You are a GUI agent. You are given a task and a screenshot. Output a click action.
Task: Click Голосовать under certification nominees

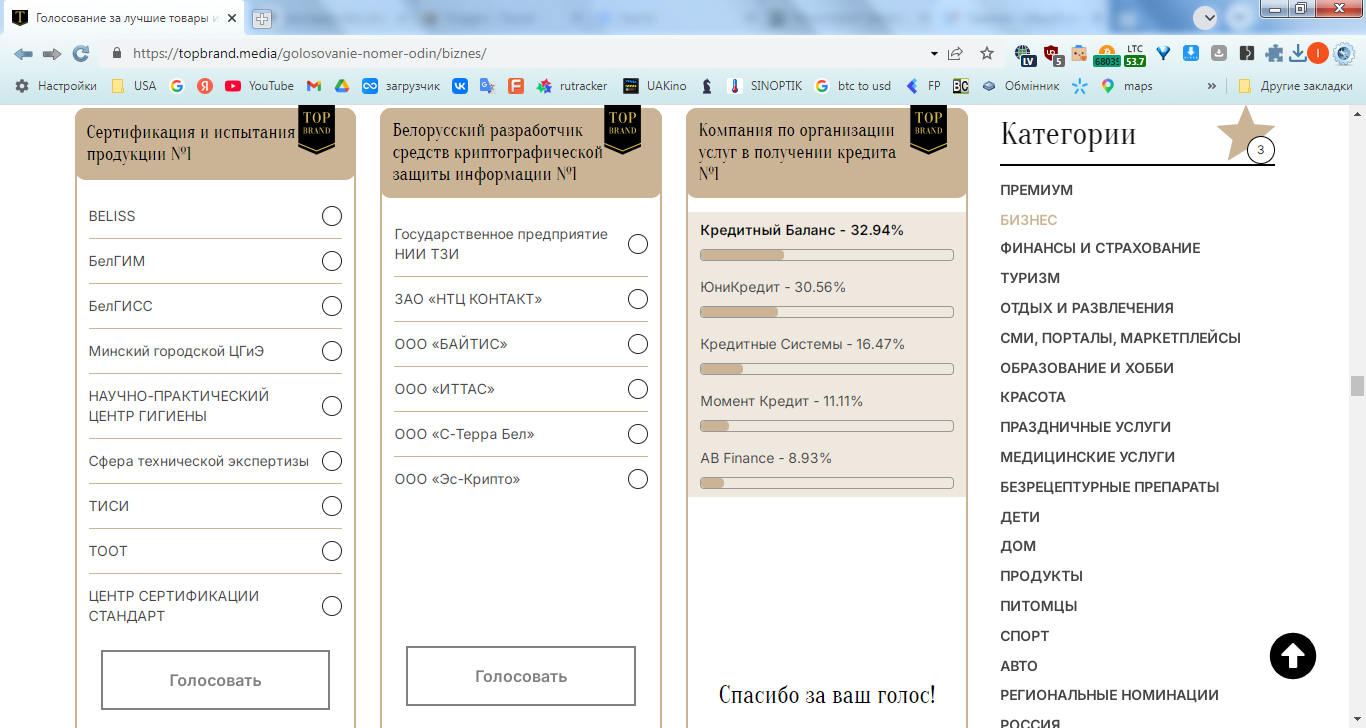(x=215, y=680)
